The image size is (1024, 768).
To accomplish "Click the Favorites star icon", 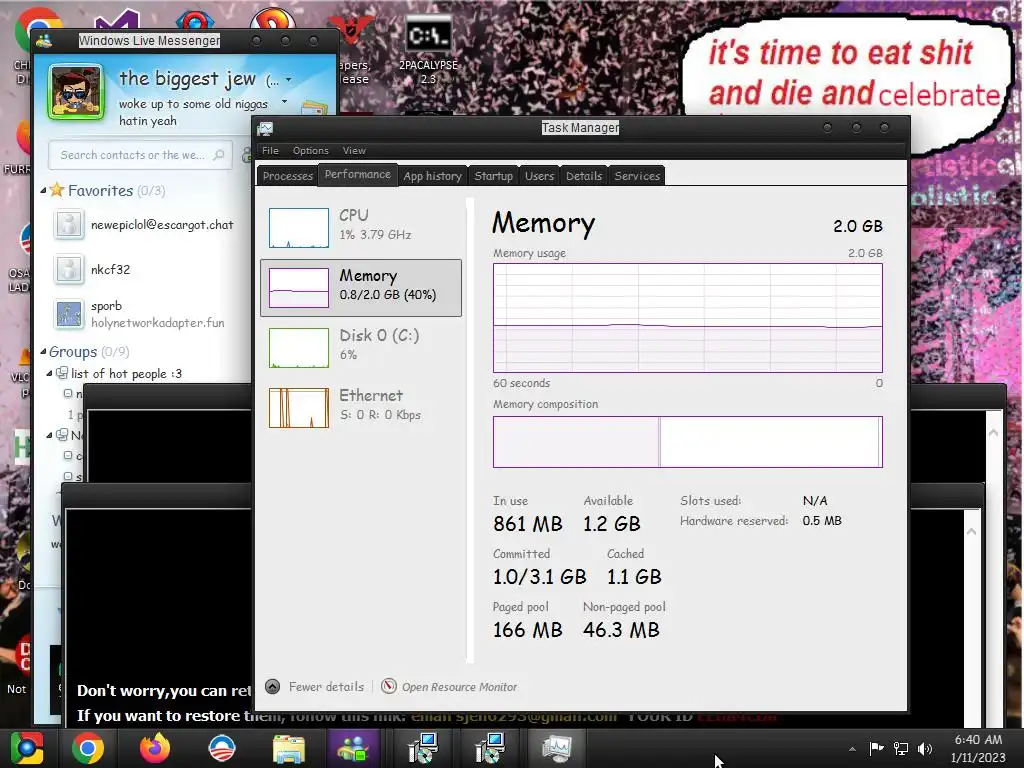I will [x=57, y=190].
